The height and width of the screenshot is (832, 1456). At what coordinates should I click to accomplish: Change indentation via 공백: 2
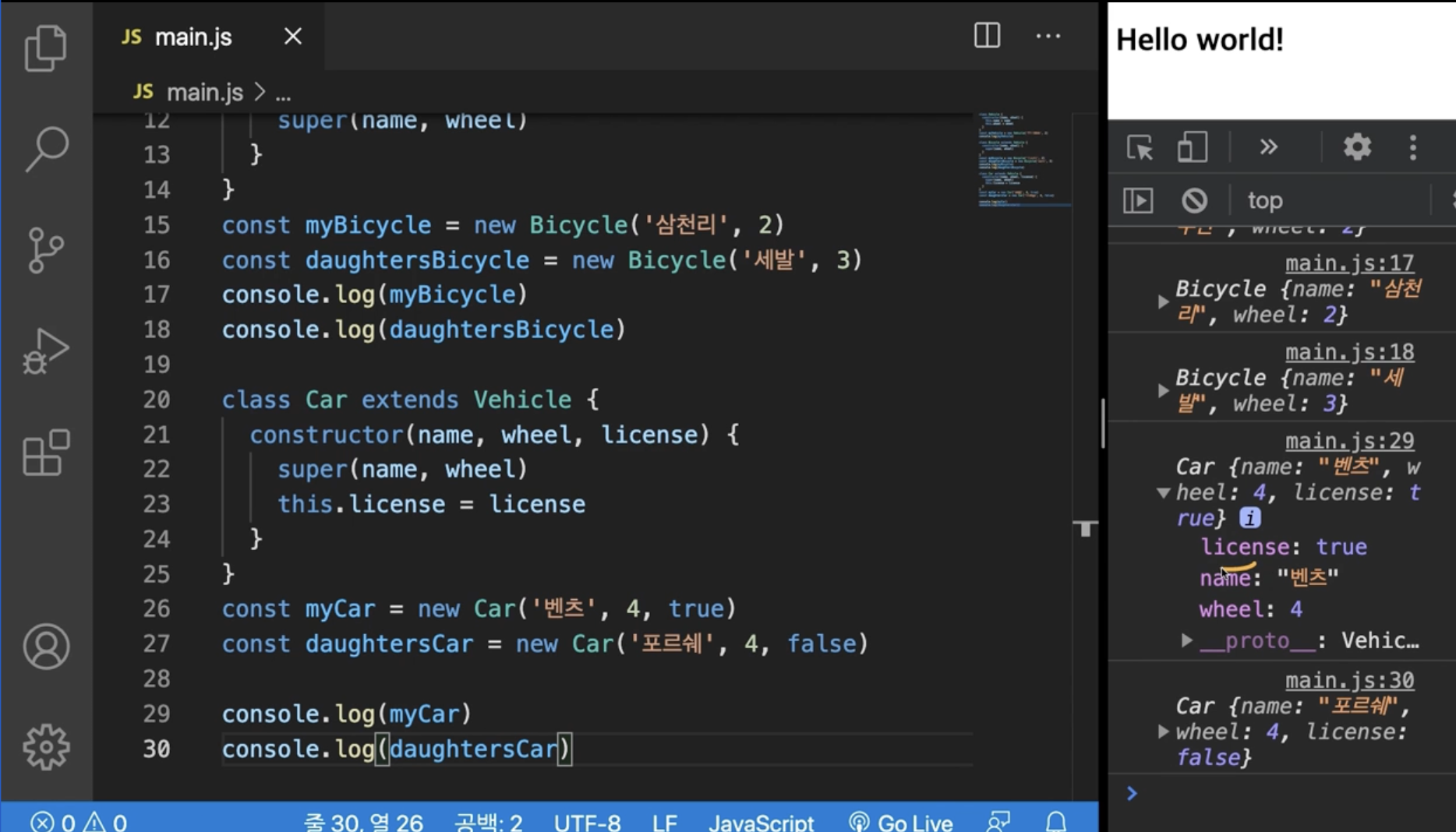point(488,822)
